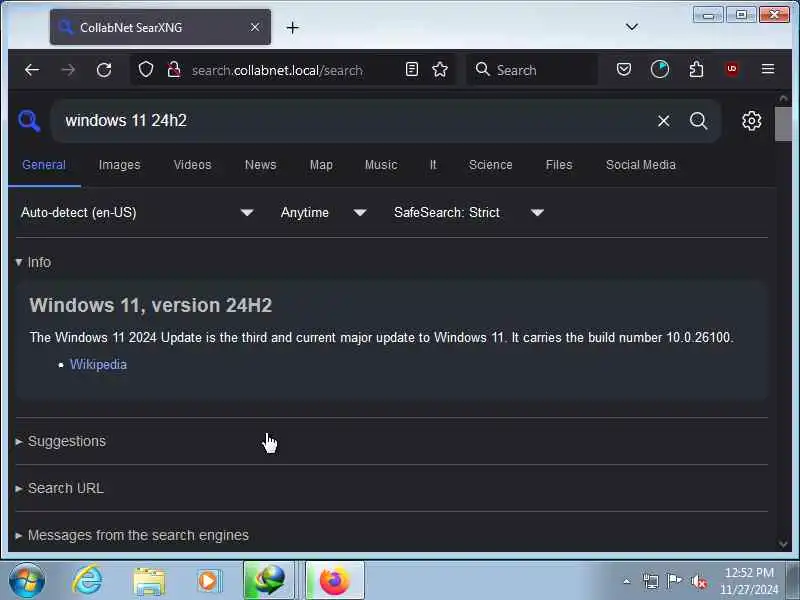Open the Action Center flag icon
800x600 pixels.
674,581
